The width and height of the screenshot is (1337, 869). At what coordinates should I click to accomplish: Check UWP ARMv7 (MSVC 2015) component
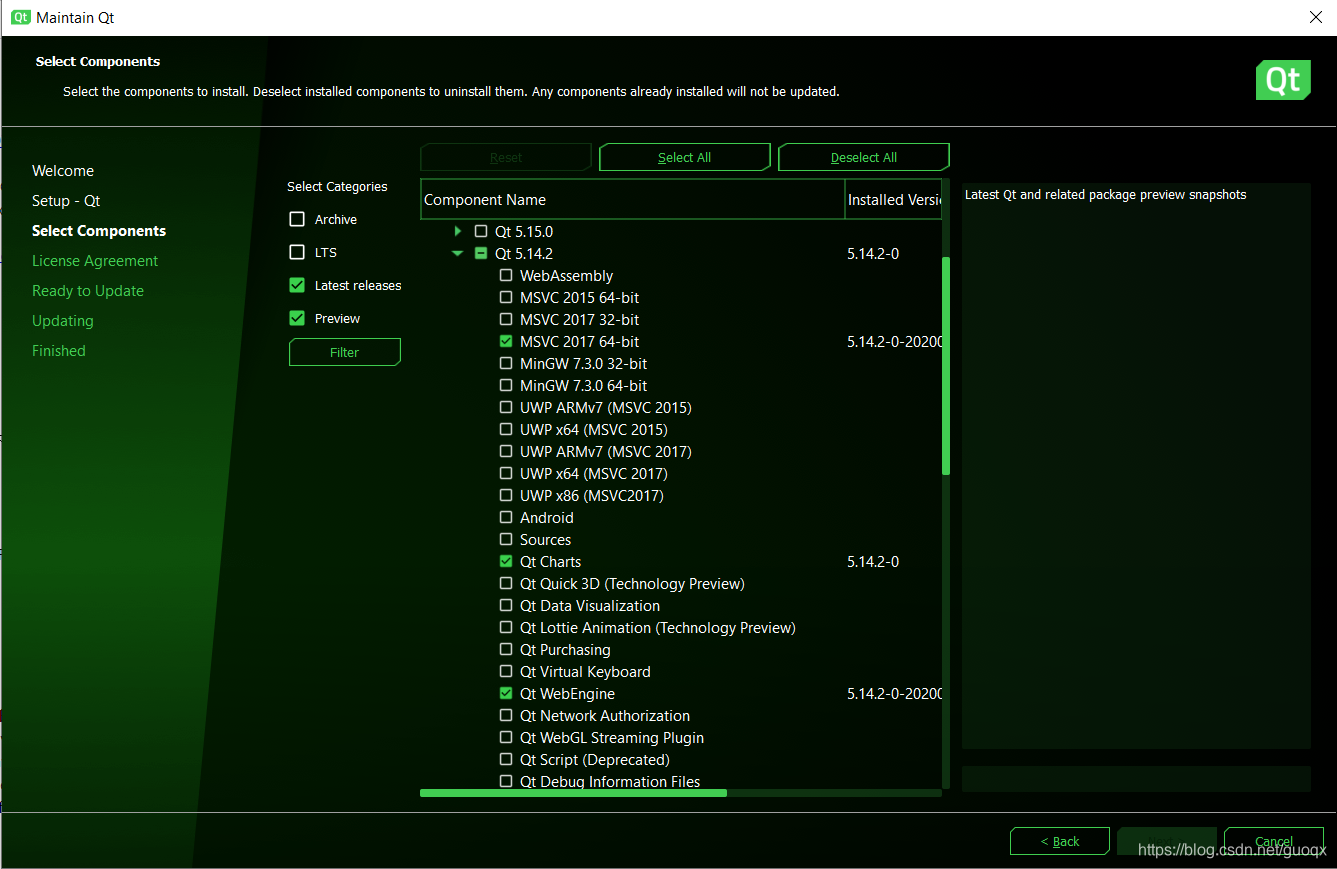506,407
